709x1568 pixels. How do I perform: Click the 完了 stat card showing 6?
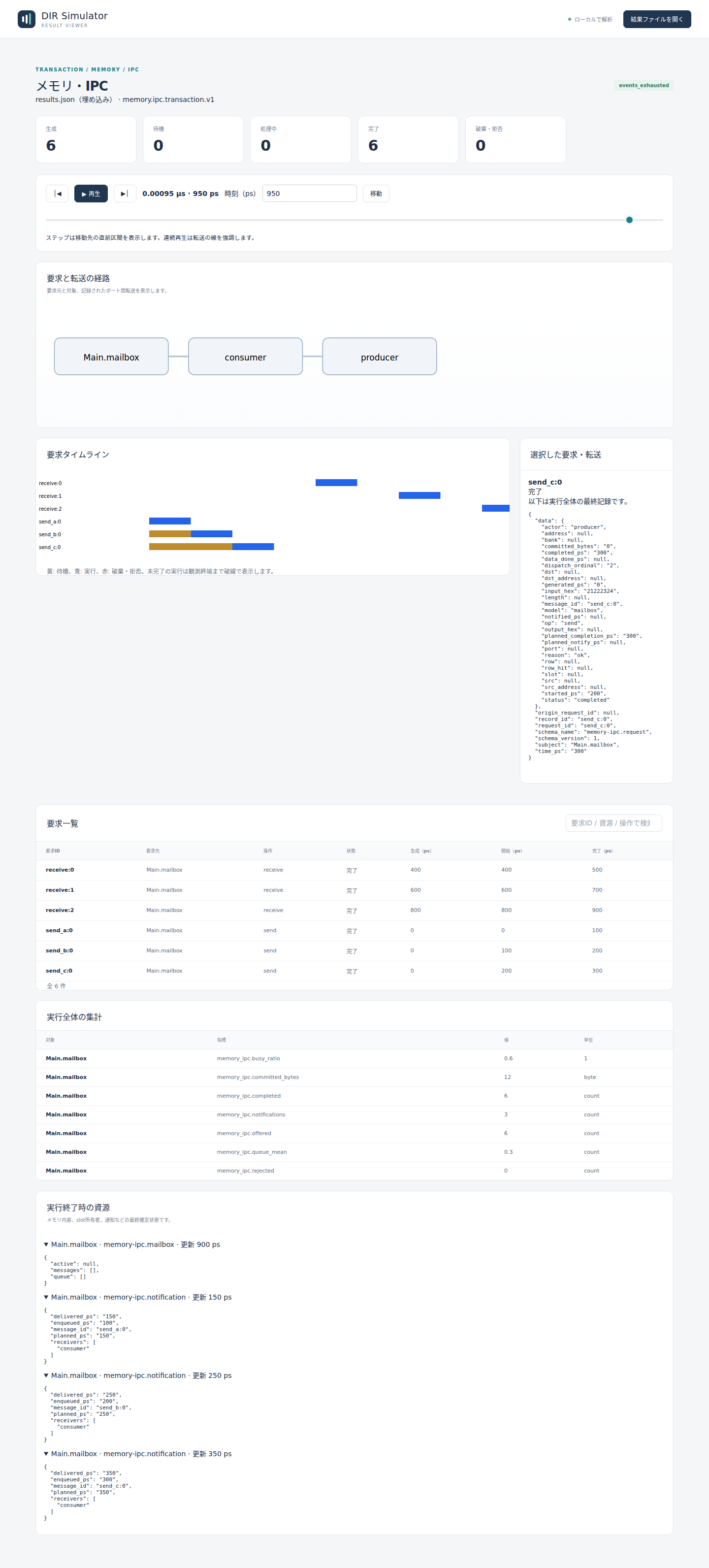[x=408, y=139]
